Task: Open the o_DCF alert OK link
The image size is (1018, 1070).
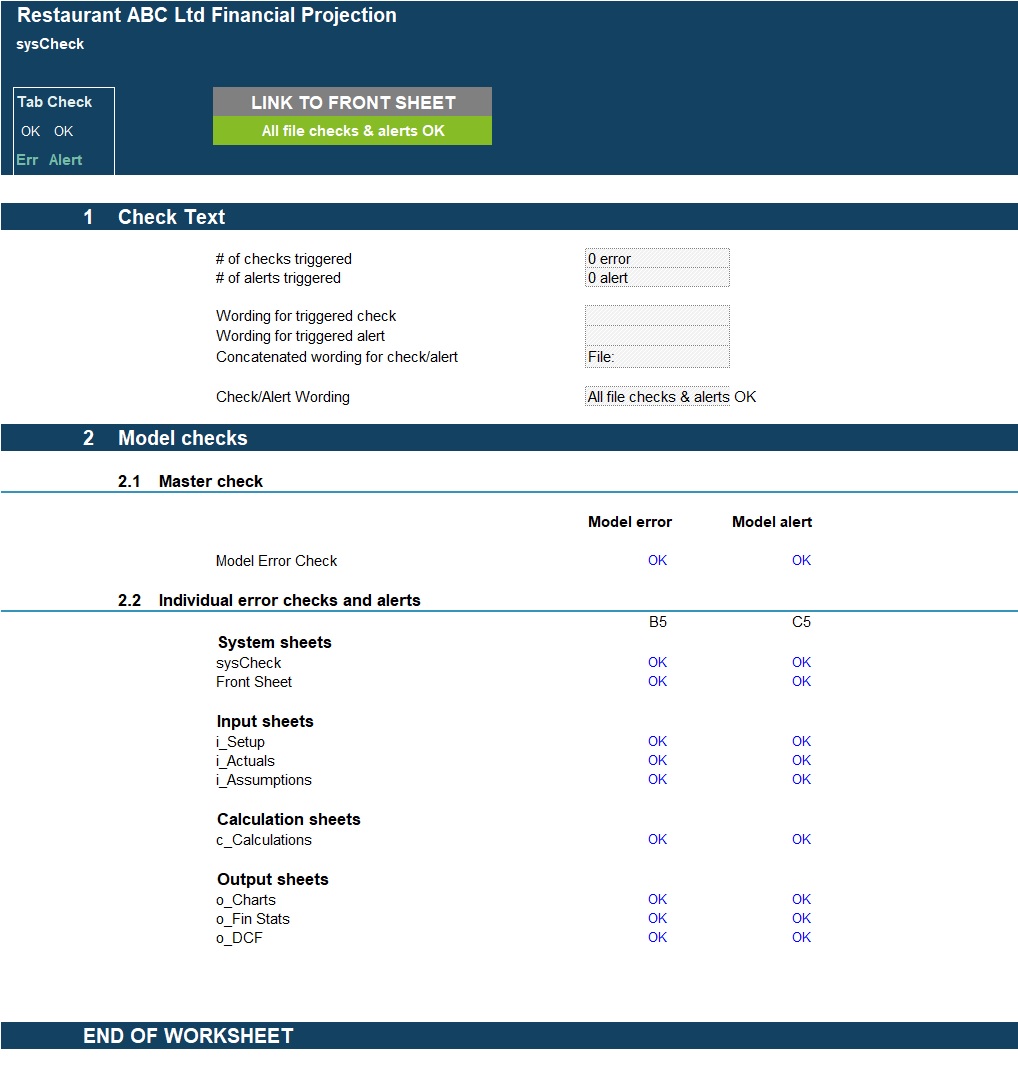Action: coord(802,938)
